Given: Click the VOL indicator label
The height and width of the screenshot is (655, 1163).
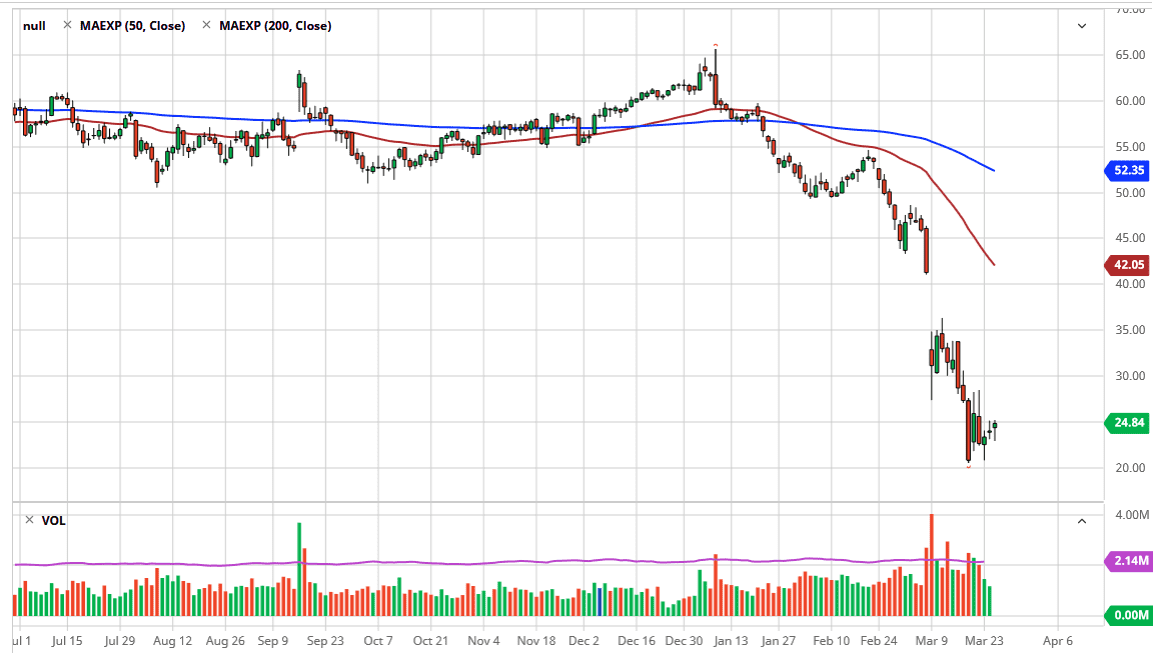Looking at the screenshot, I should [53, 520].
